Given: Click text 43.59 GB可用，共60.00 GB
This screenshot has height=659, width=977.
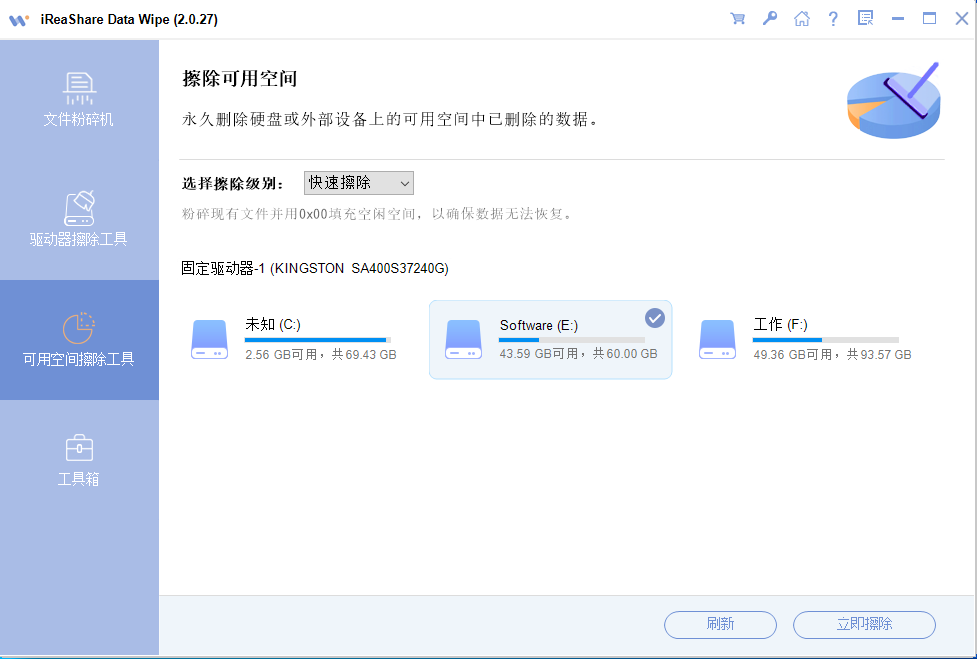Looking at the screenshot, I should coord(578,354).
